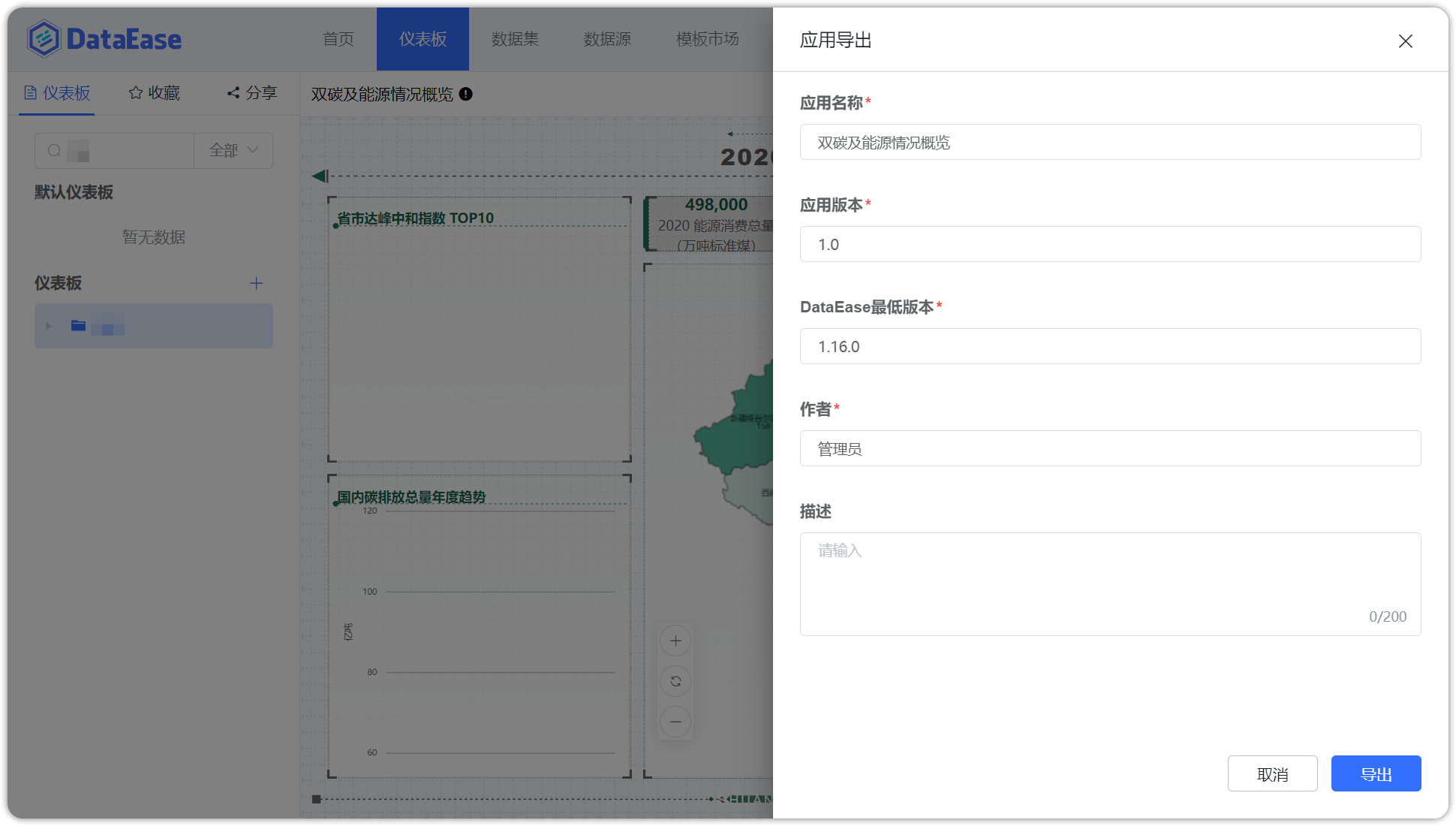The width and height of the screenshot is (1456, 826).
Task: Click the map reset/refresh icon
Action: 675,681
